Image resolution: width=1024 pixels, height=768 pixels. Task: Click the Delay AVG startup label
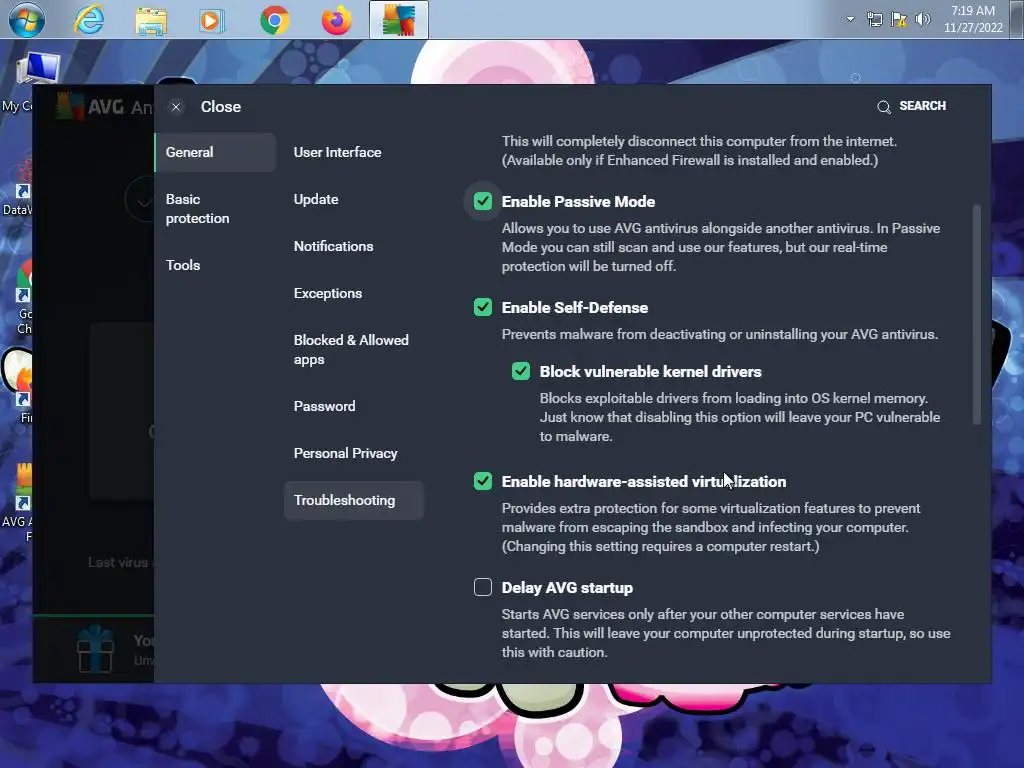(567, 588)
